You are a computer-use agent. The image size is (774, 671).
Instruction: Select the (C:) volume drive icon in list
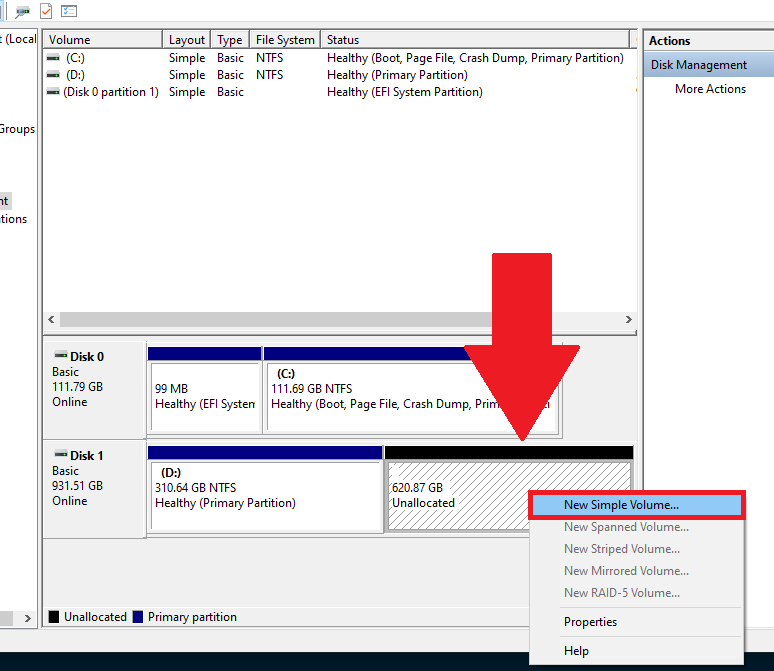[x=54, y=58]
